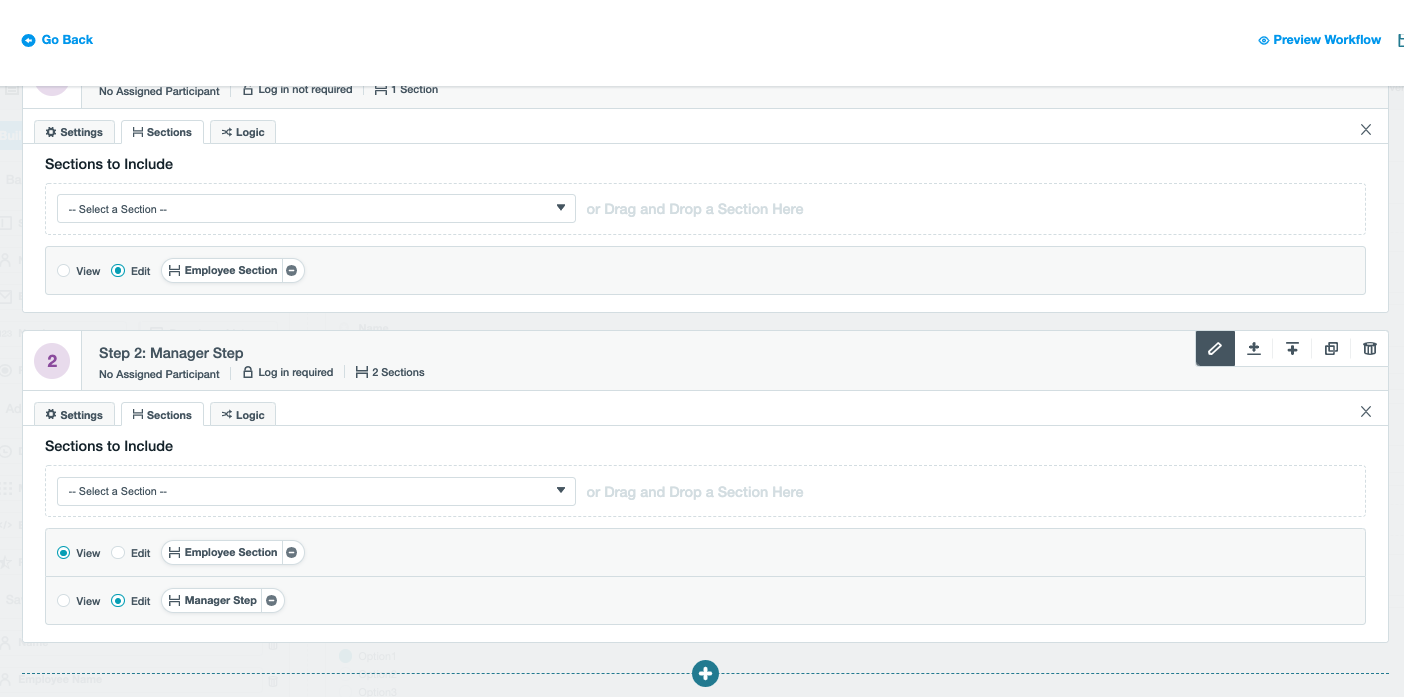This screenshot has width=1404, height=697.
Task: Click add-step-above icon with plus over line
Action: 1254,349
